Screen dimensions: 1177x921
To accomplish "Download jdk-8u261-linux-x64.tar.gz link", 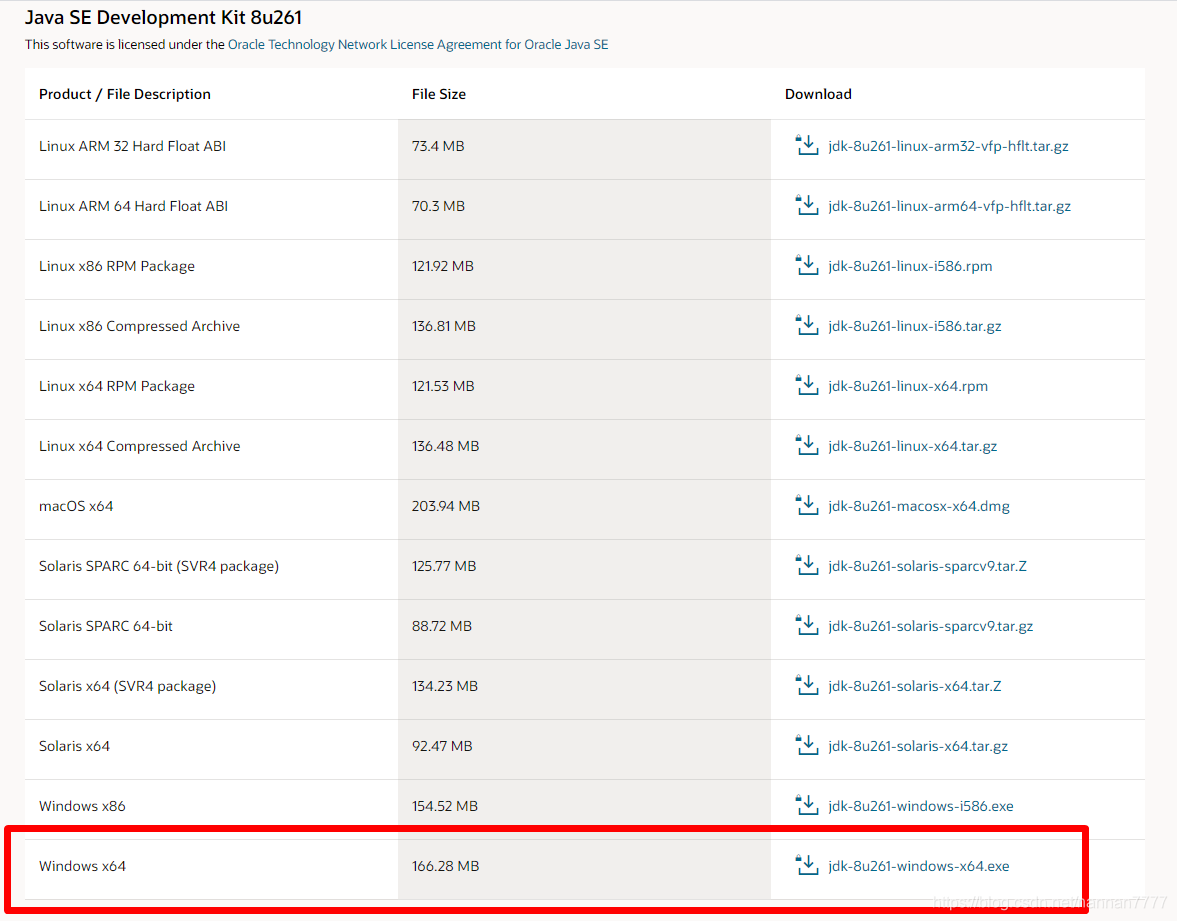I will (x=912, y=446).
